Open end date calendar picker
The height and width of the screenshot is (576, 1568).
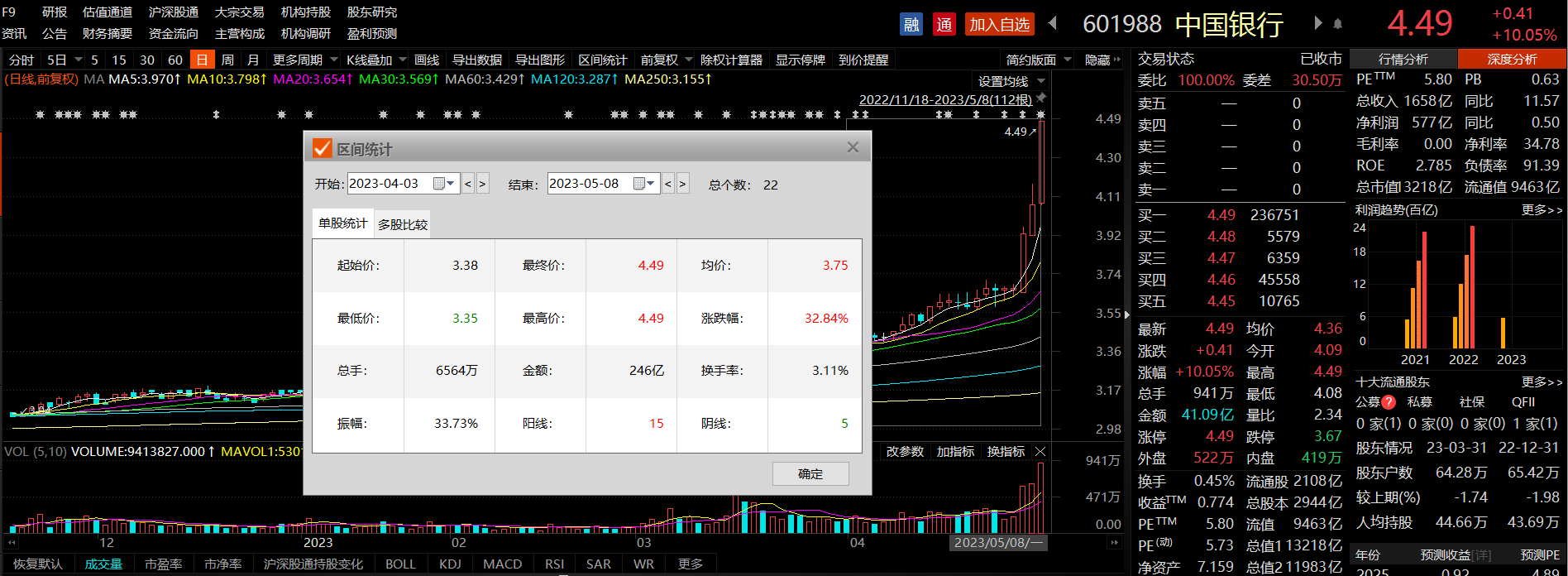click(x=644, y=184)
